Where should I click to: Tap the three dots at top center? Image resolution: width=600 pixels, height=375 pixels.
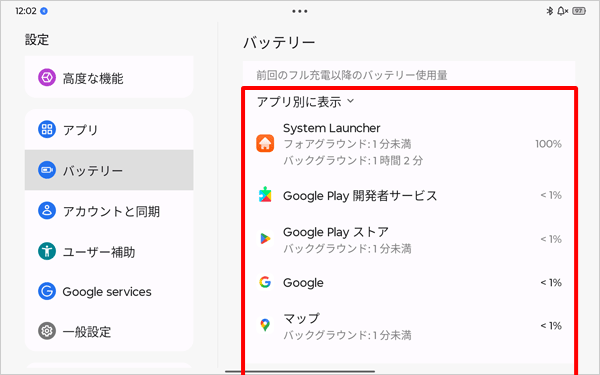pos(300,11)
